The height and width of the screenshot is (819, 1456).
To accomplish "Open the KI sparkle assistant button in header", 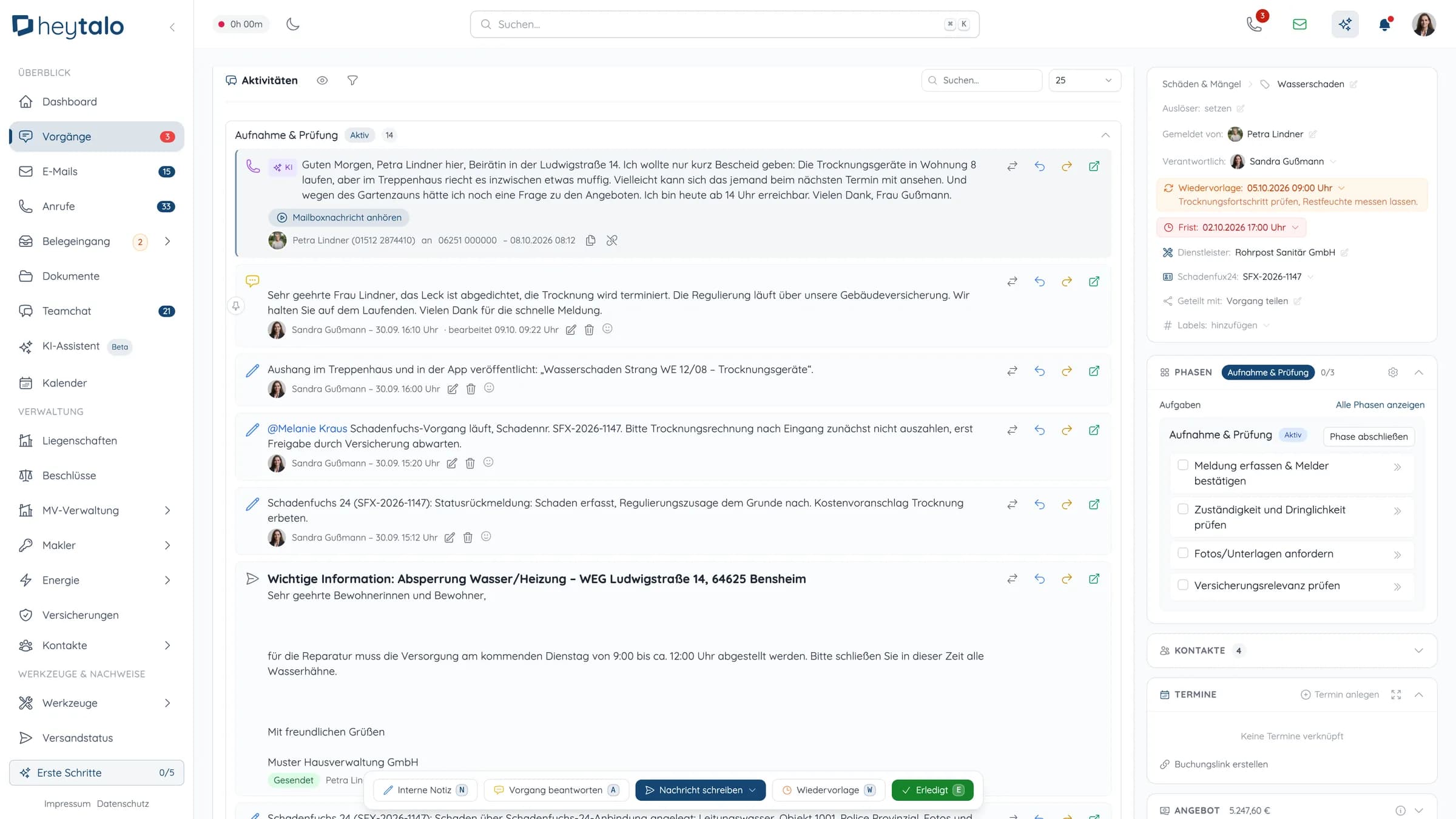I will 1345,24.
